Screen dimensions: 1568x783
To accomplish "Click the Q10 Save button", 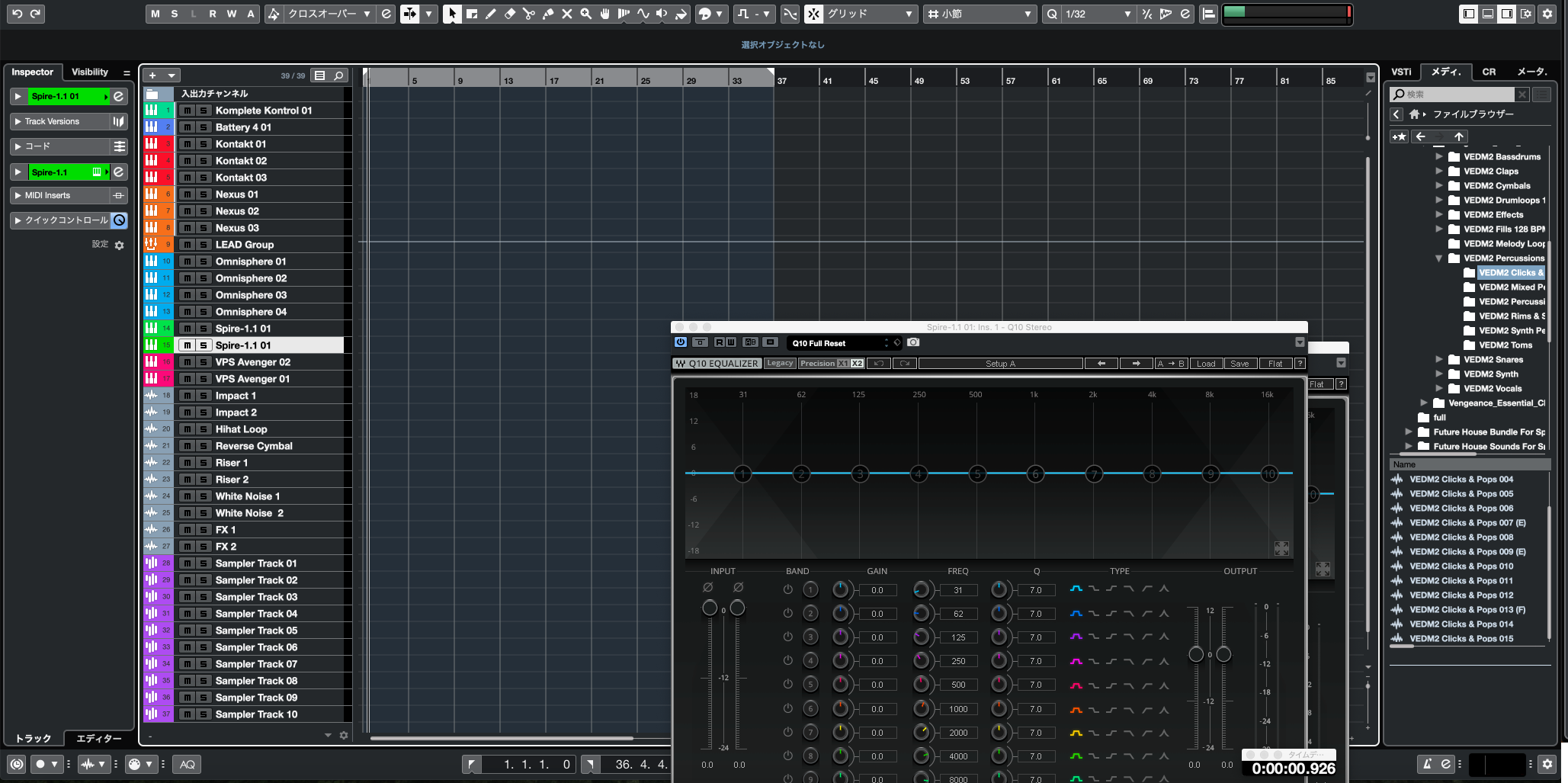I will (x=1240, y=364).
